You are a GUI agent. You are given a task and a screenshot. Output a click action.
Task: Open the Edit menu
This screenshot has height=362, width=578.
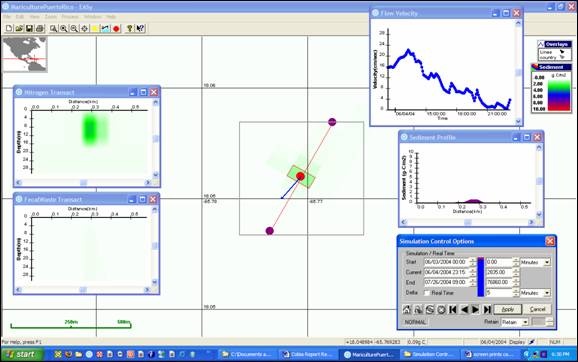tap(20, 17)
